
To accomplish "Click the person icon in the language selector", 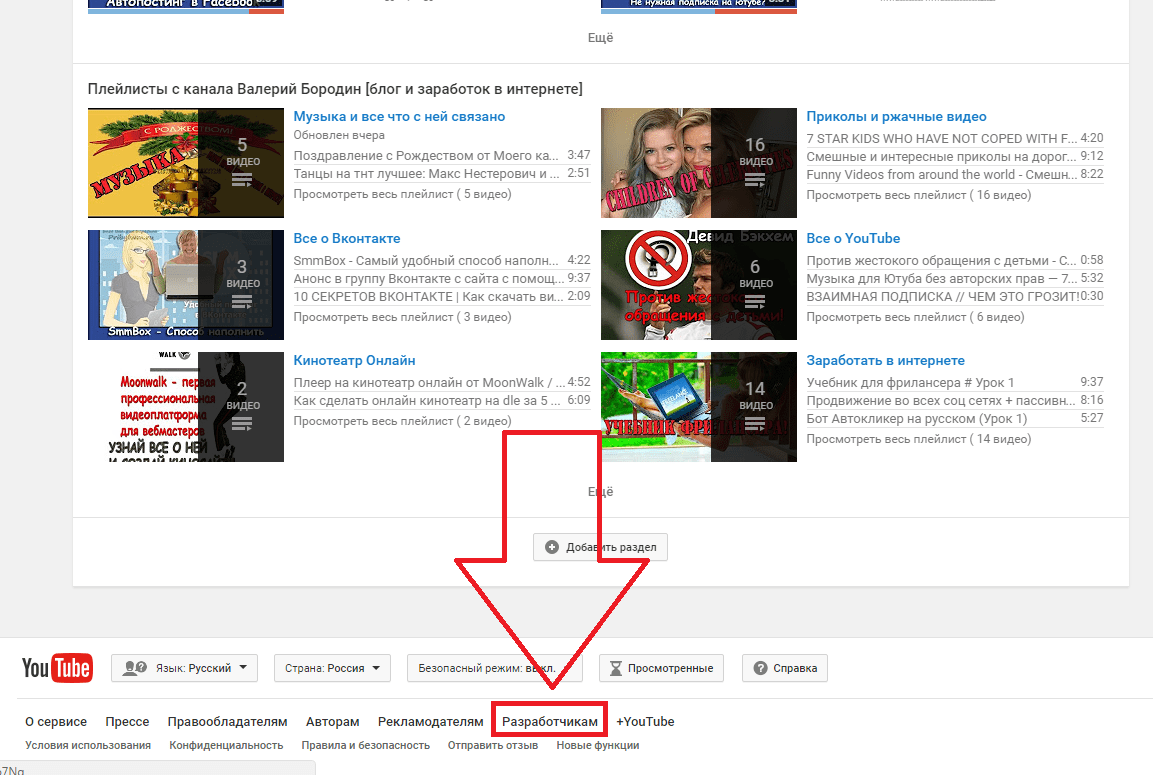I will [135, 668].
